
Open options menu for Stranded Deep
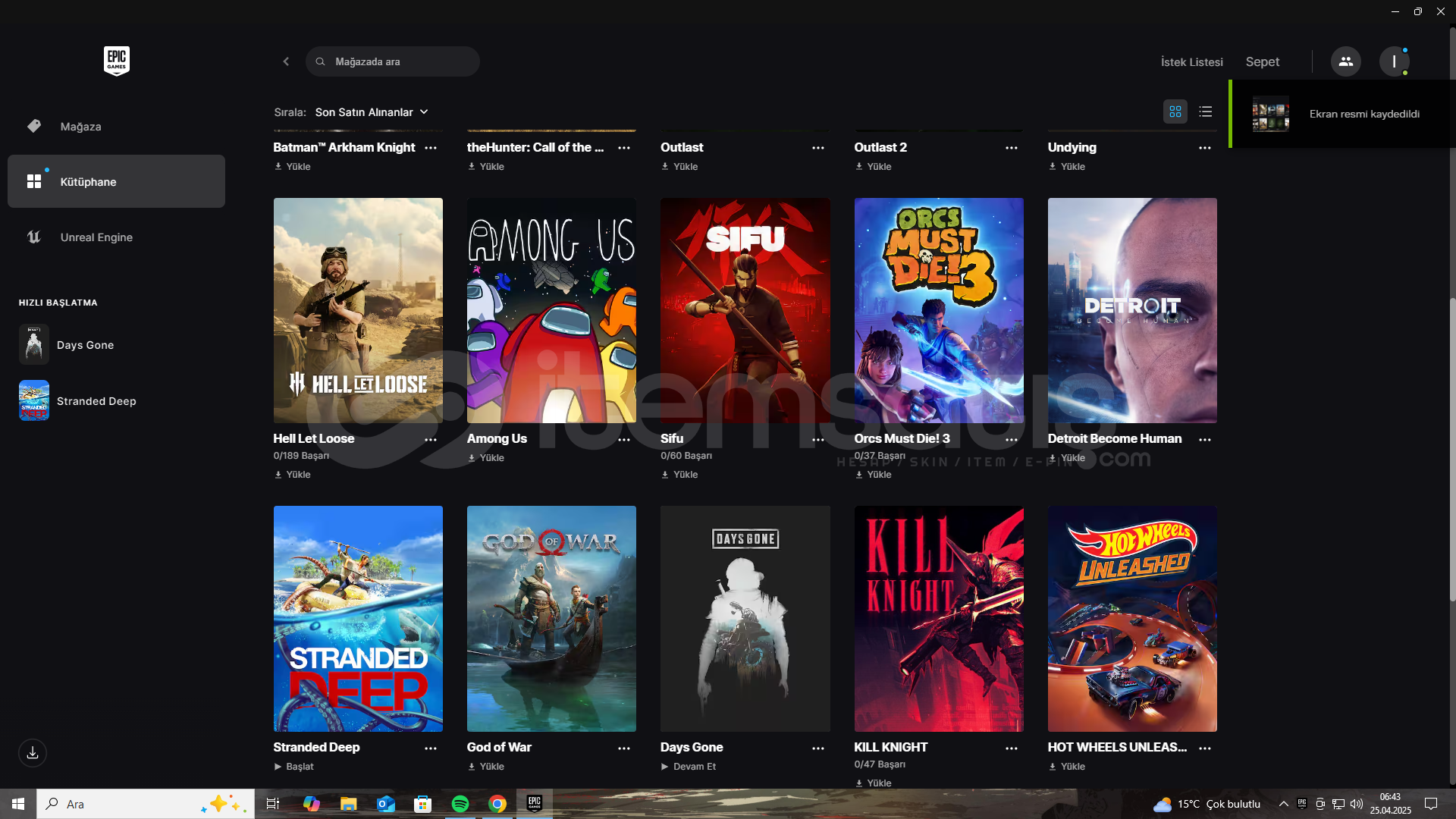[431, 748]
